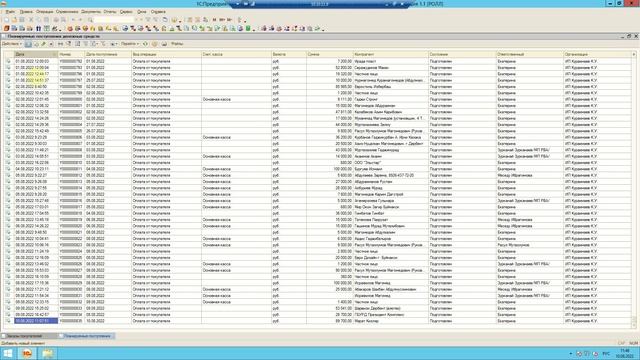Click the РУС language indicator in tray
The width and height of the screenshot is (640, 360).
tap(606, 353)
